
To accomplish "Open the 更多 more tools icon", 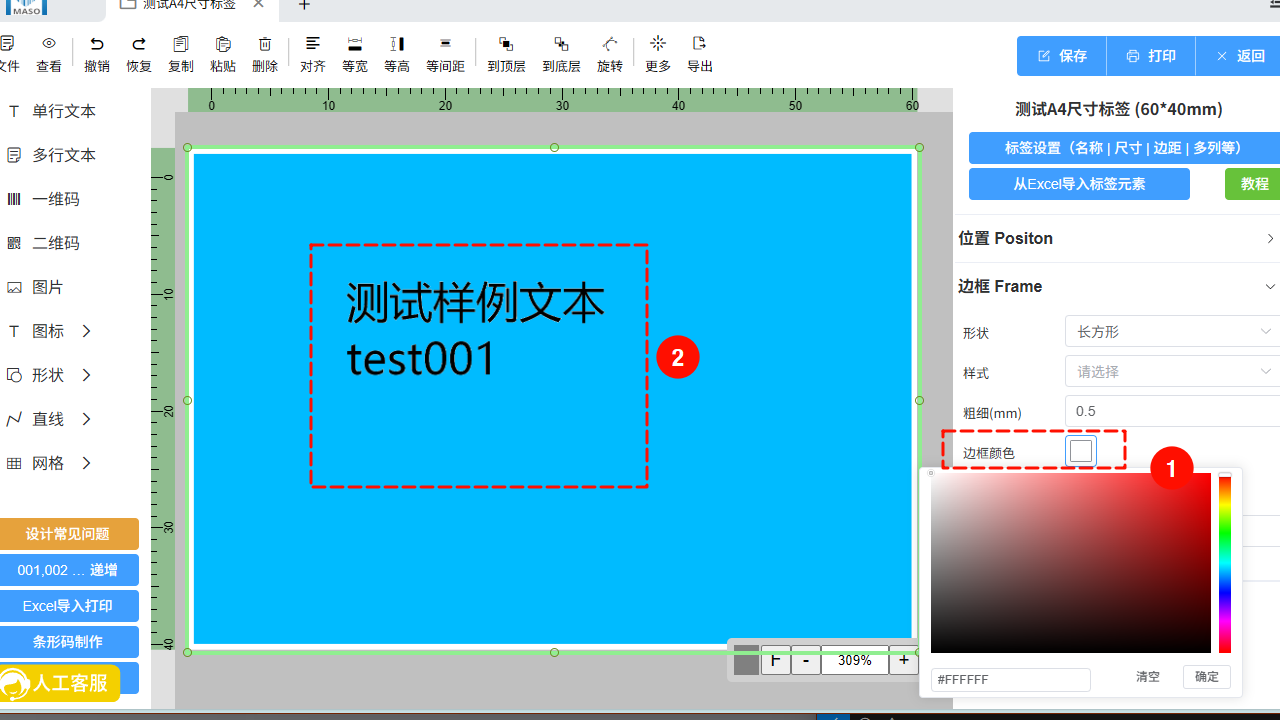I will click(x=658, y=44).
